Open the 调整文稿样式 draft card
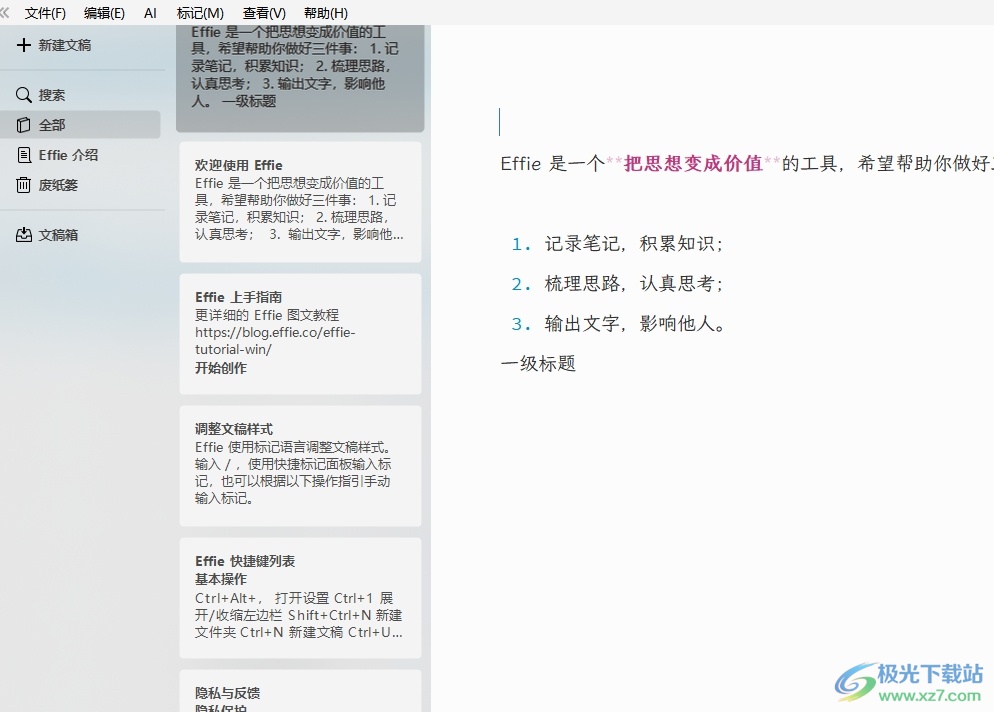Image resolution: width=994 pixels, height=712 pixels. (x=300, y=465)
